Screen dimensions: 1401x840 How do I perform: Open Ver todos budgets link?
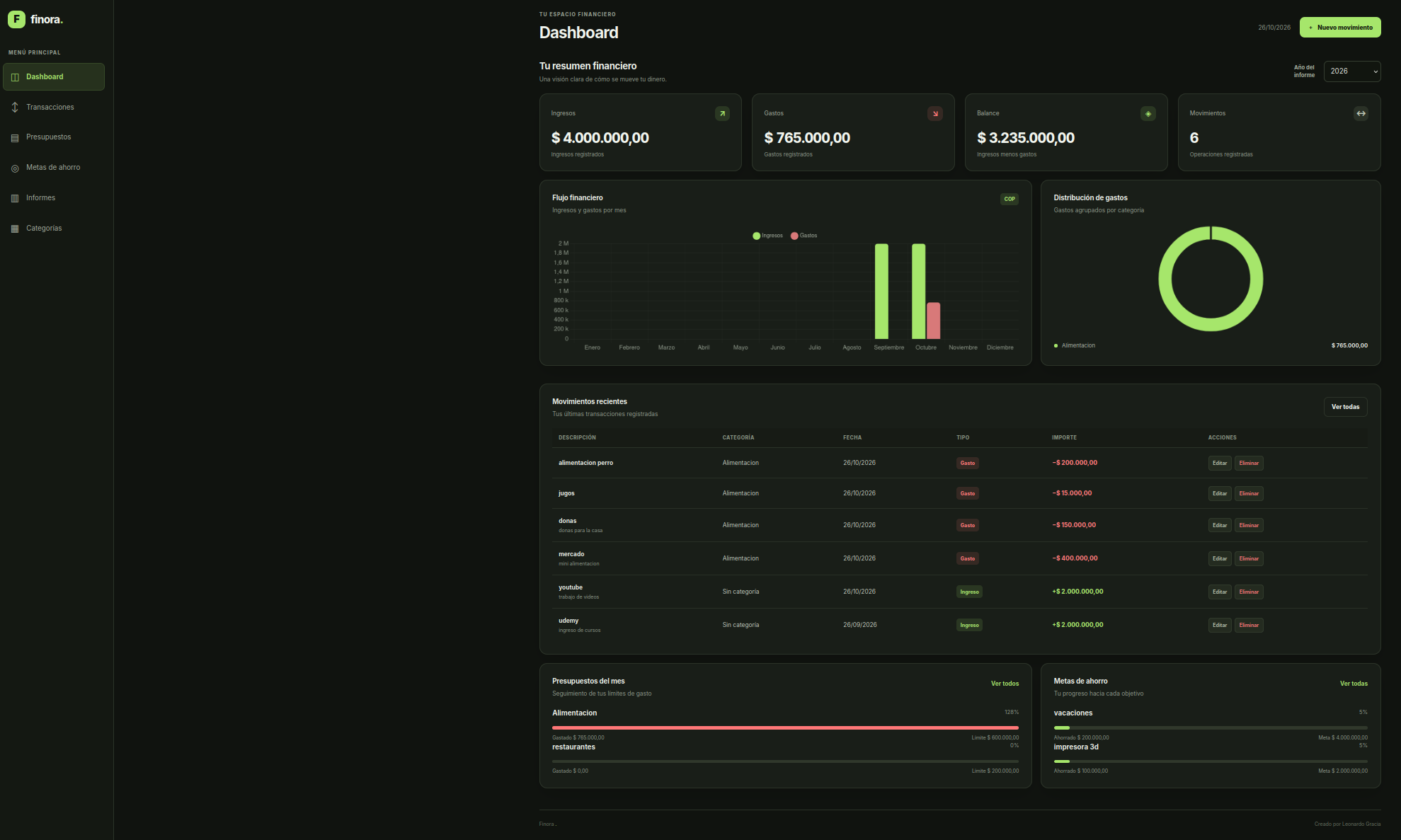1005,684
